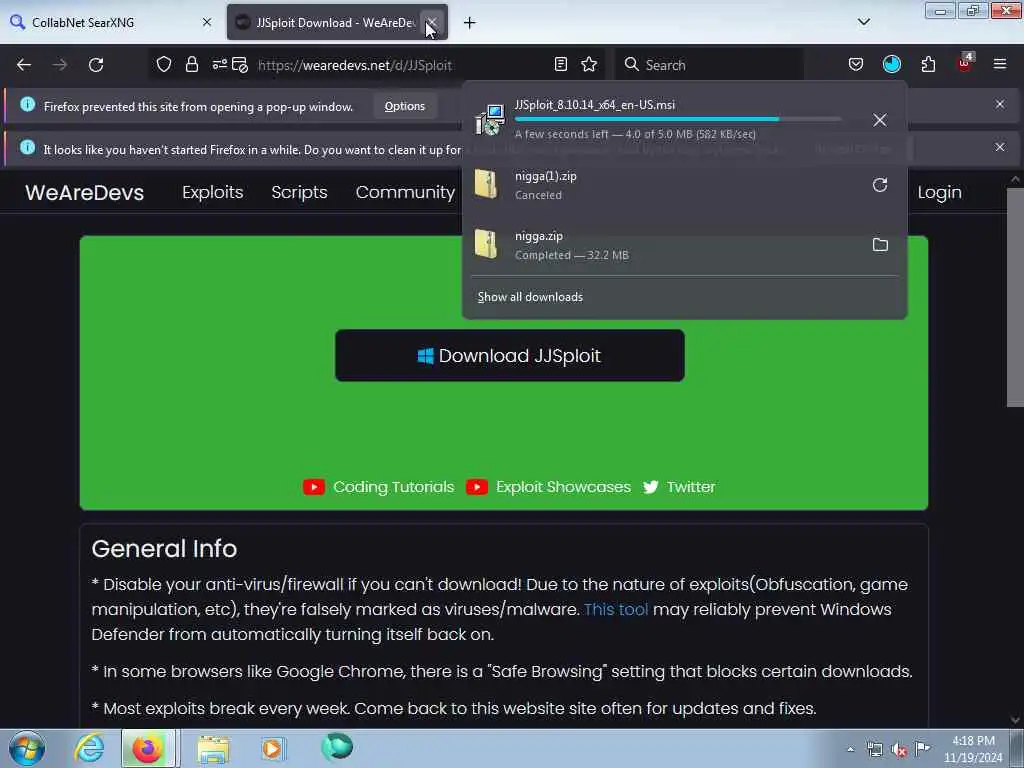
Task: Click the pop-up blocked icon in address bar
Action: pos(240,65)
